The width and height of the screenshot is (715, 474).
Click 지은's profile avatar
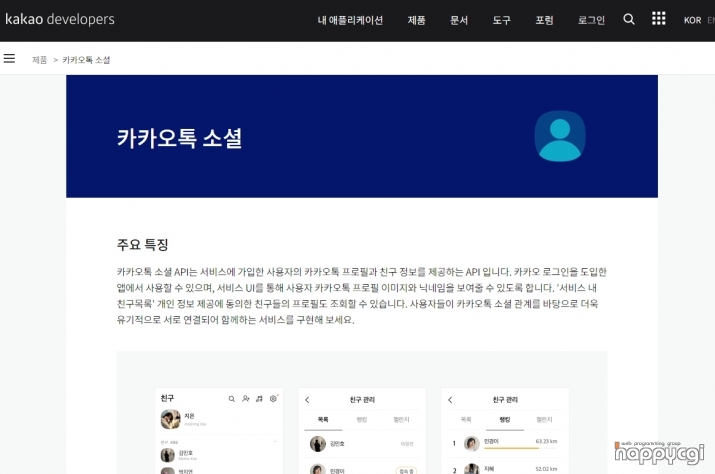click(171, 419)
